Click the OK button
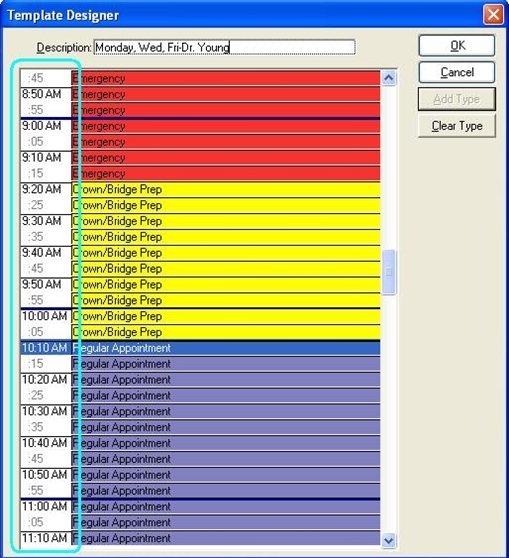509x558 pixels. [x=457, y=46]
